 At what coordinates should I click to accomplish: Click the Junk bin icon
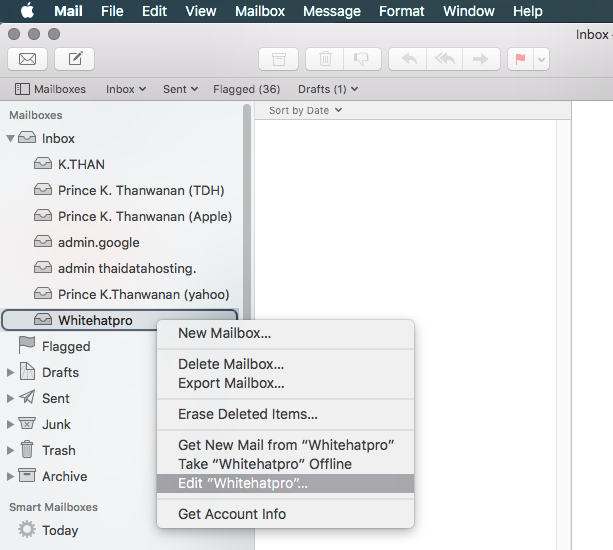[27, 423]
